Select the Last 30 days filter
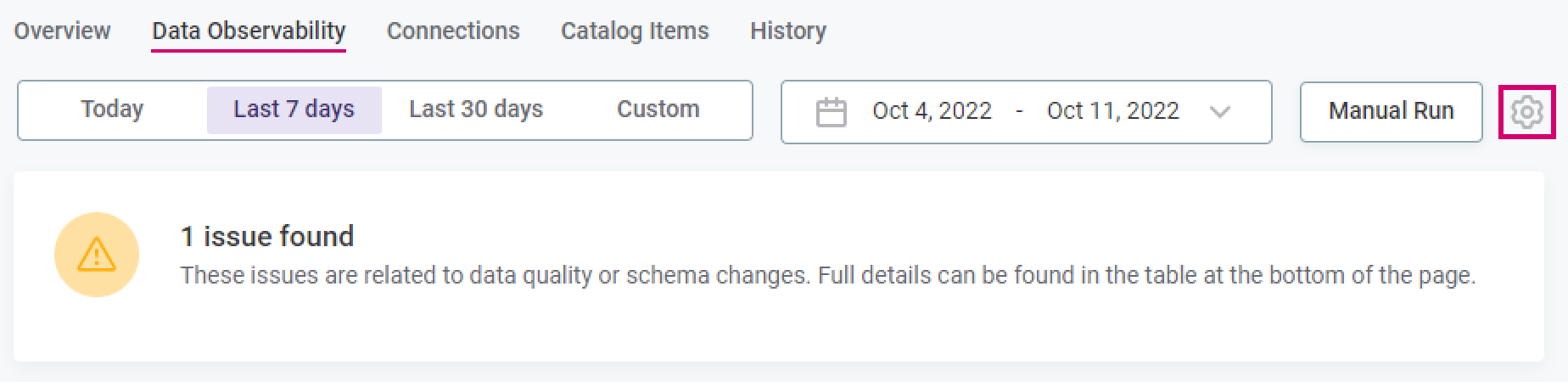The image size is (1568, 382). pyautogui.click(x=476, y=110)
